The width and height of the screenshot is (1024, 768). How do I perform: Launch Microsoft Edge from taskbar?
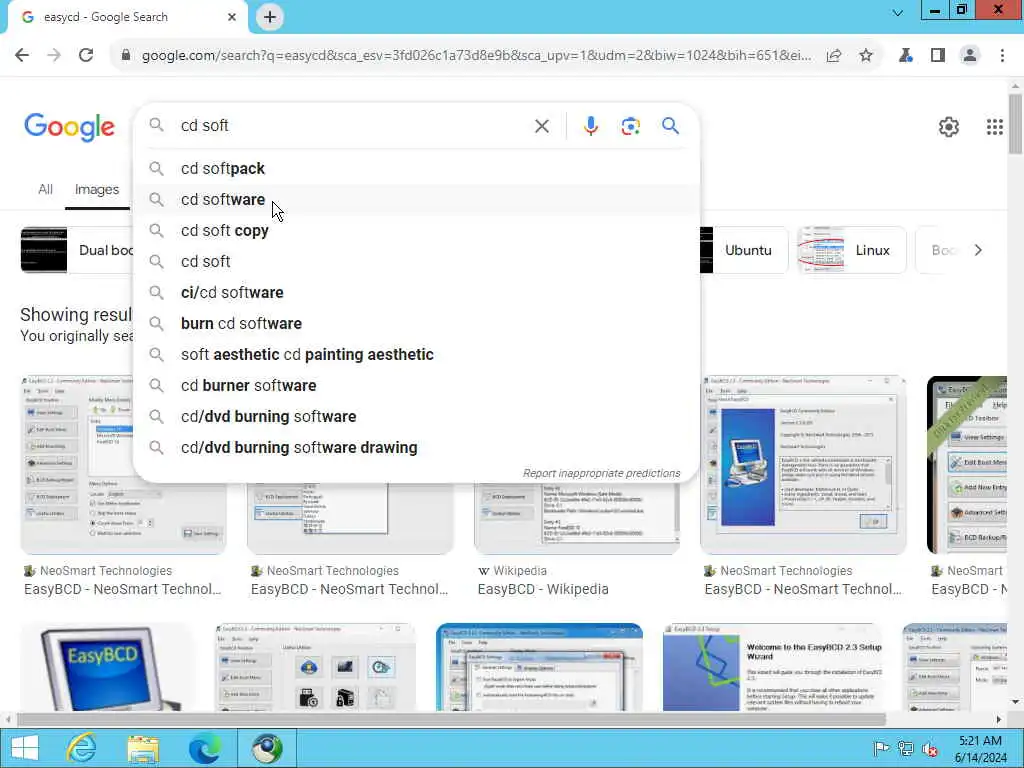click(204, 748)
